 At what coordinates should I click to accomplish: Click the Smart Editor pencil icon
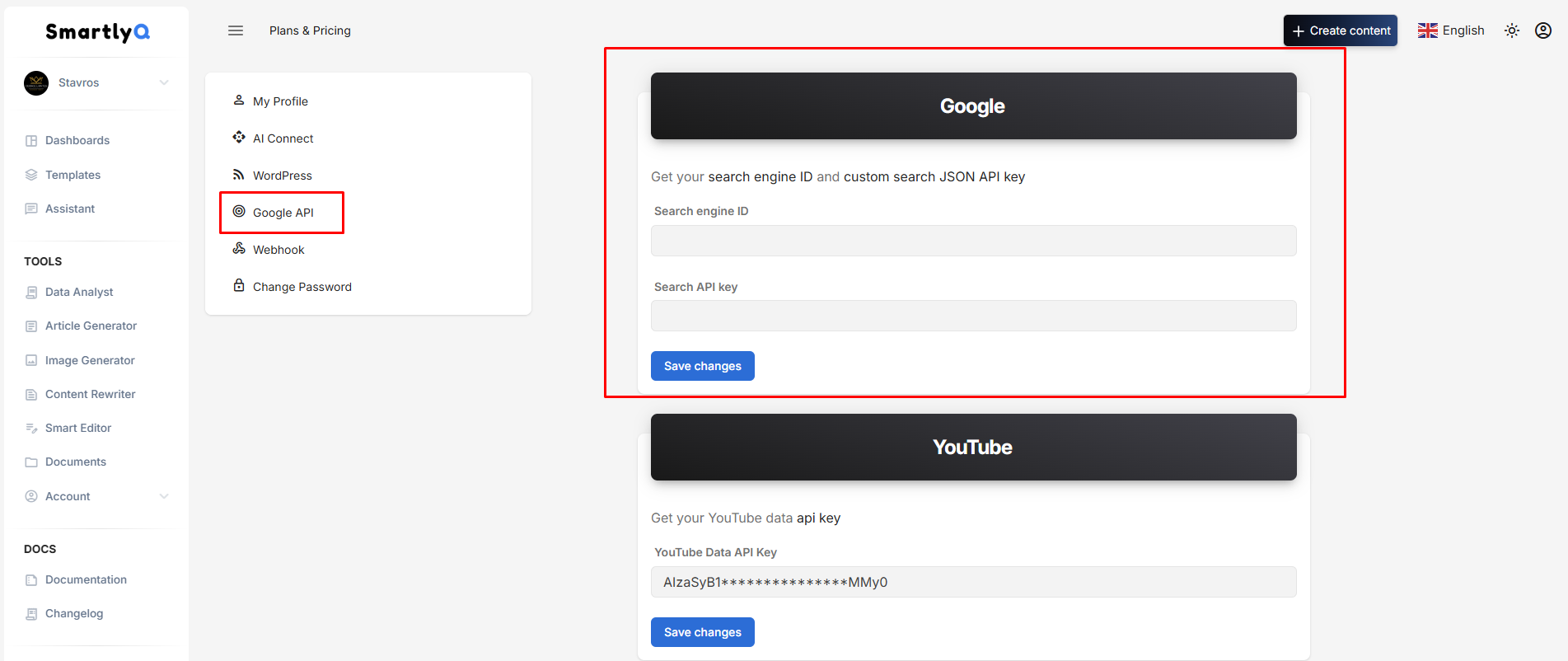[x=31, y=429]
